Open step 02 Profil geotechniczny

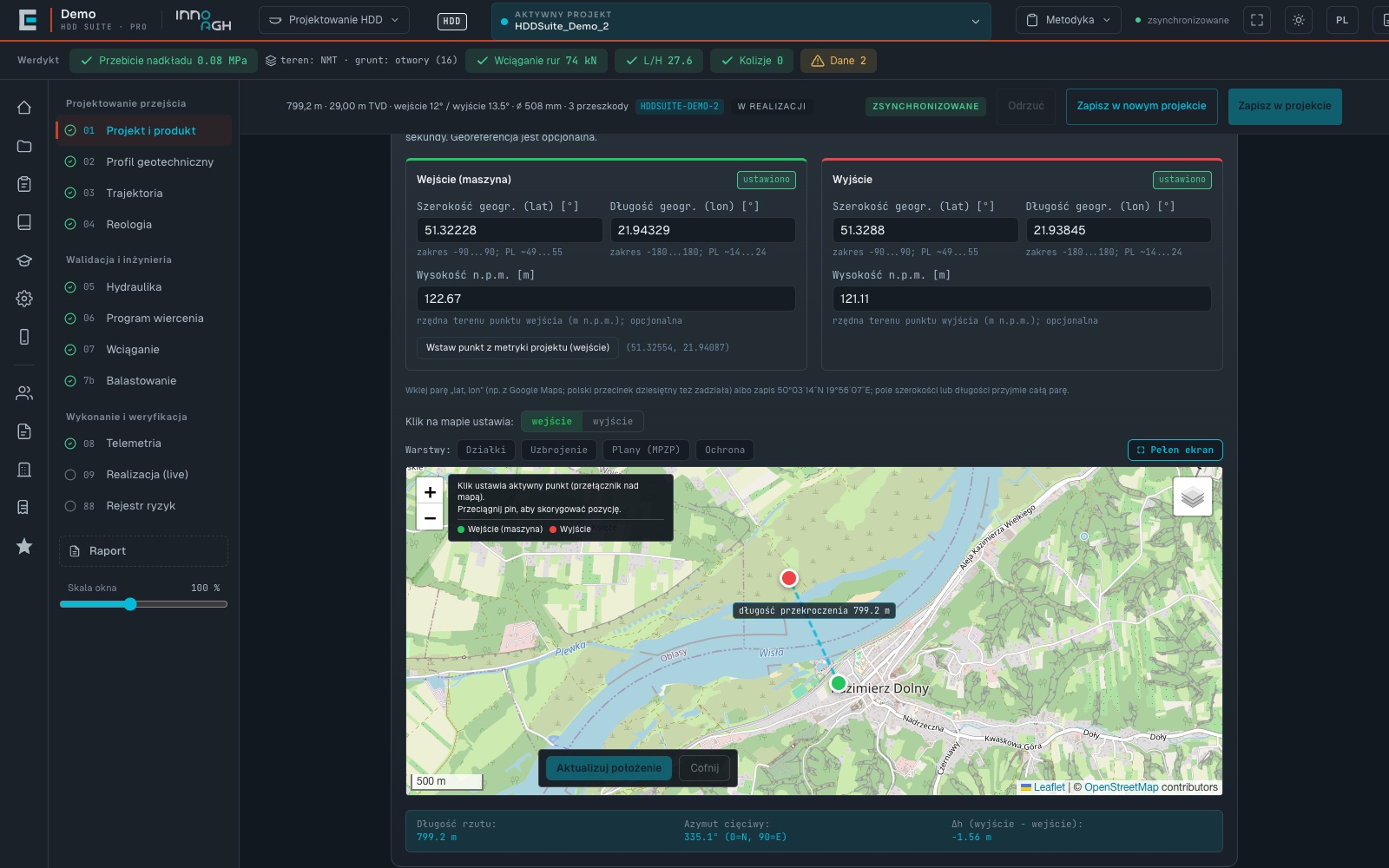[x=144, y=161]
